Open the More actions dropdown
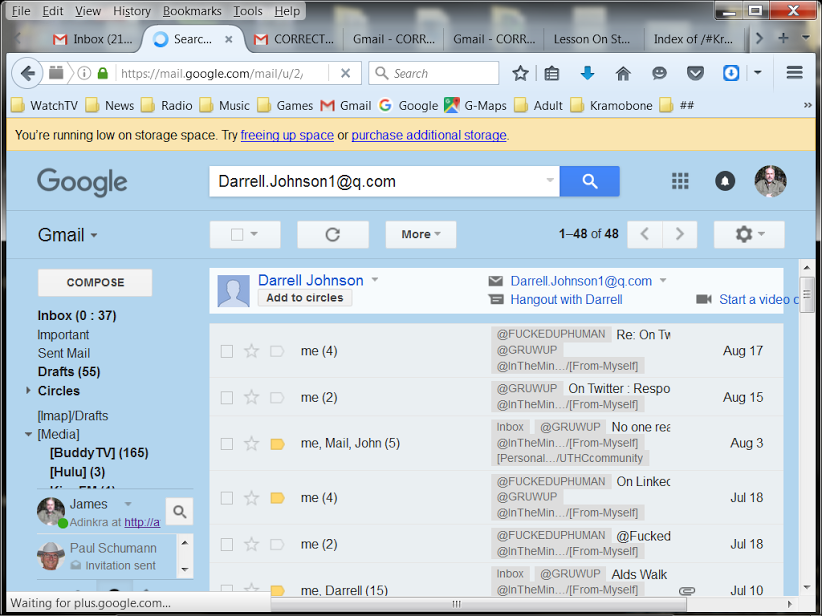This screenshot has height=616, width=822. [420, 234]
